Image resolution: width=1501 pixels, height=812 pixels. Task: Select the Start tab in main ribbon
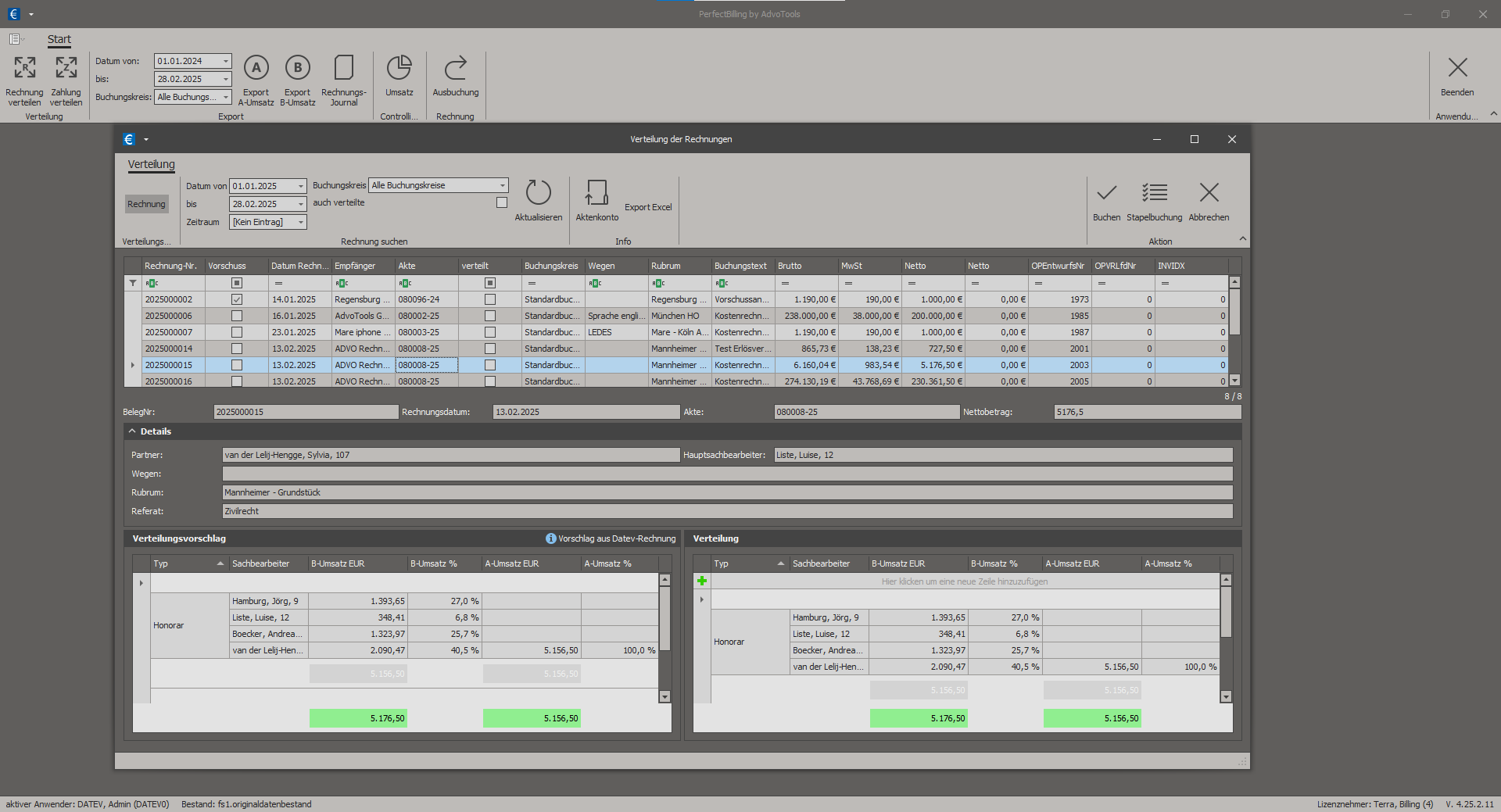click(59, 39)
